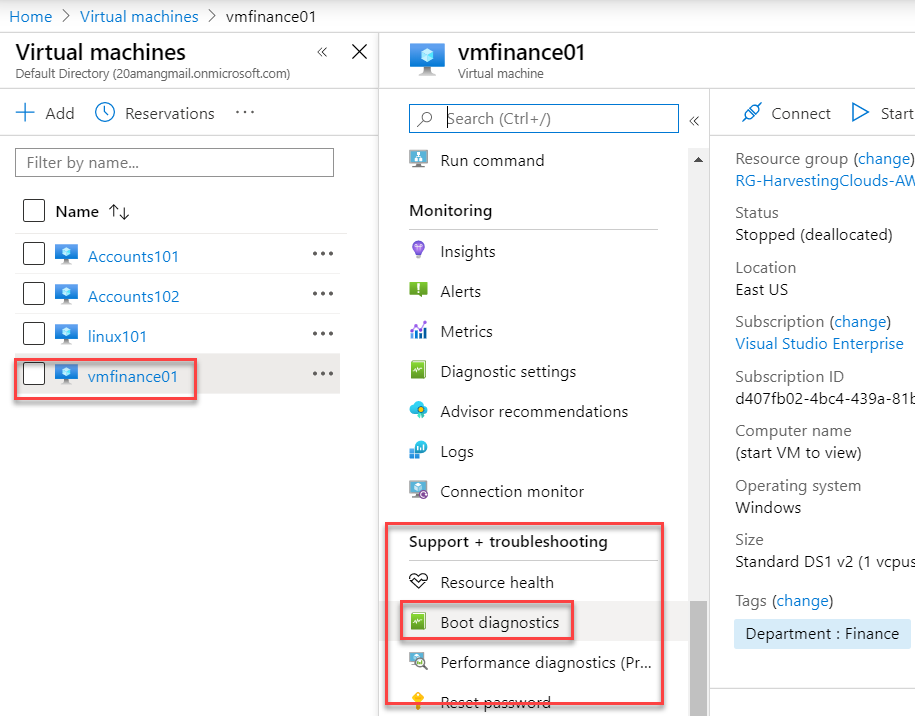
Task: Open Visual Studio Enterprise subscription link
Action: point(819,343)
